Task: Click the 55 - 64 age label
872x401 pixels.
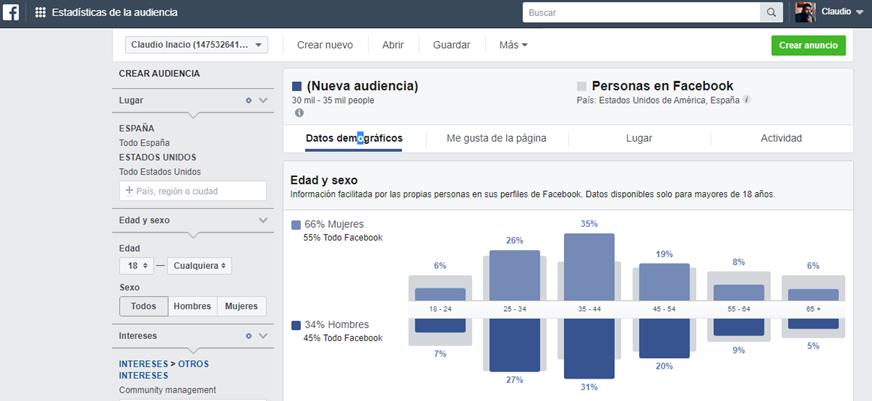Action: [x=739, y=309]
